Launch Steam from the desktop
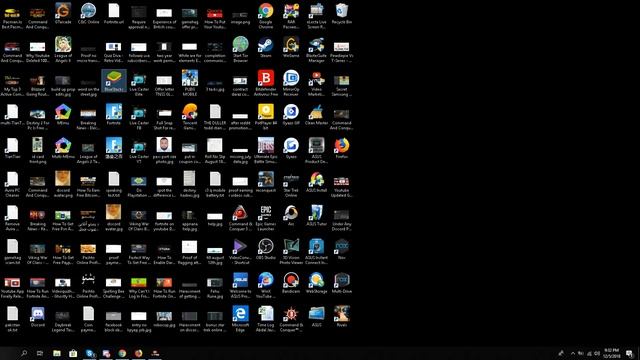Viewport: 640px width, 360px height. (266, 47)
